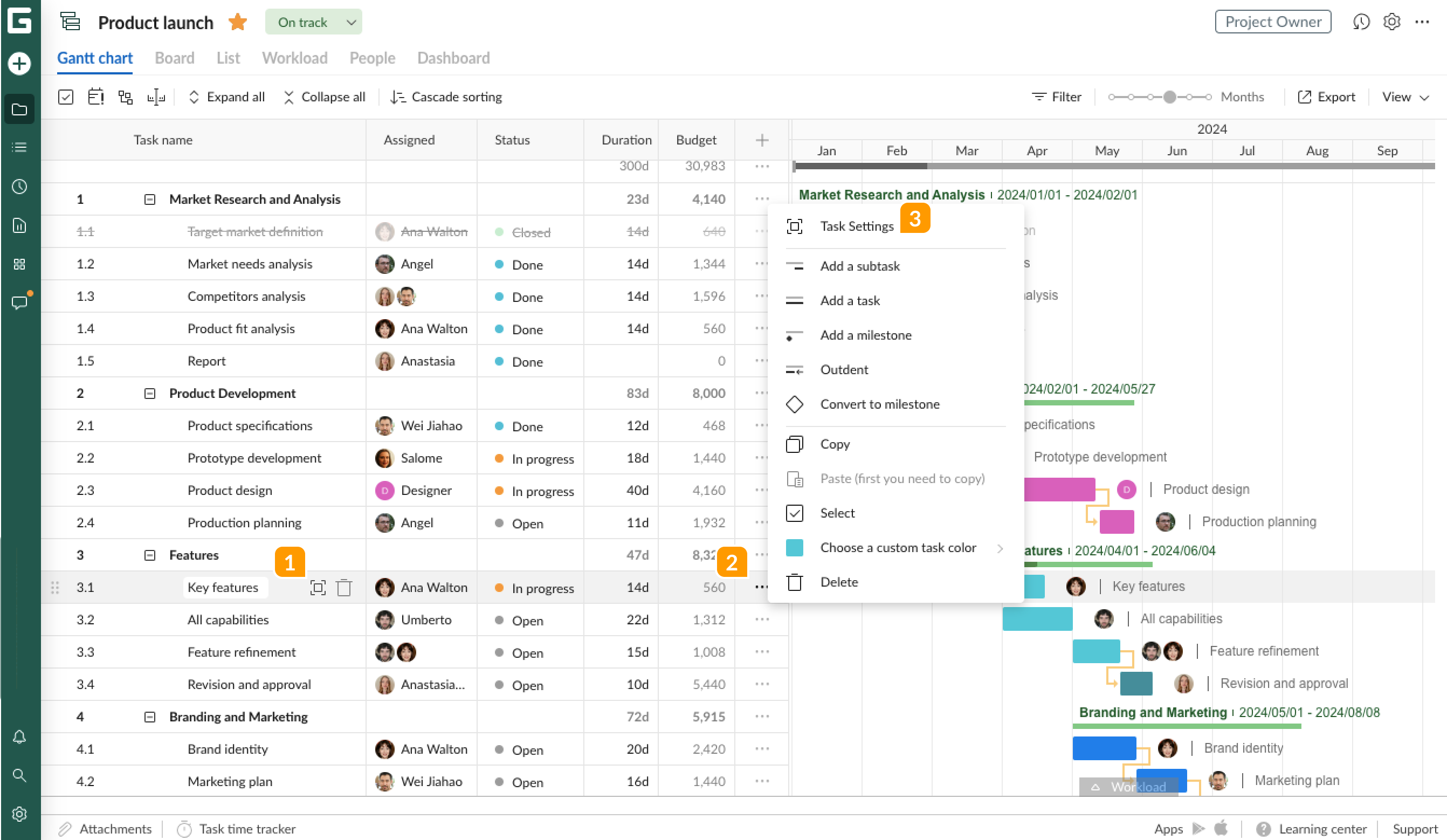Open the comments chat icon with notification dot
Viewport: 1447px width, 840px height.
[x=19, y=302]
